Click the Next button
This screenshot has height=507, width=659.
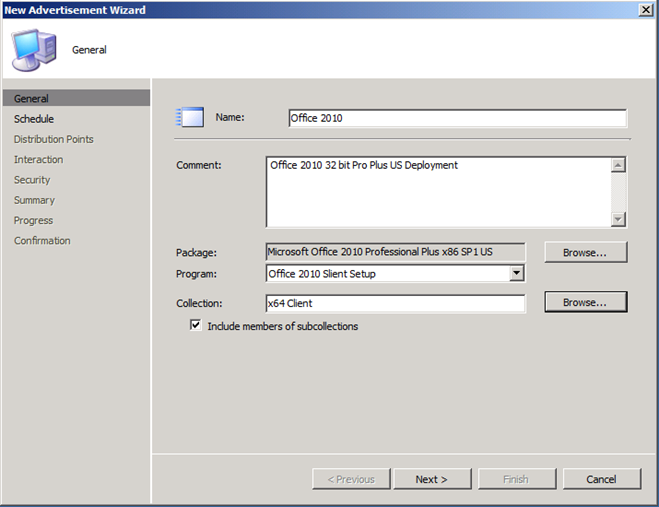(x=432, y=479)
